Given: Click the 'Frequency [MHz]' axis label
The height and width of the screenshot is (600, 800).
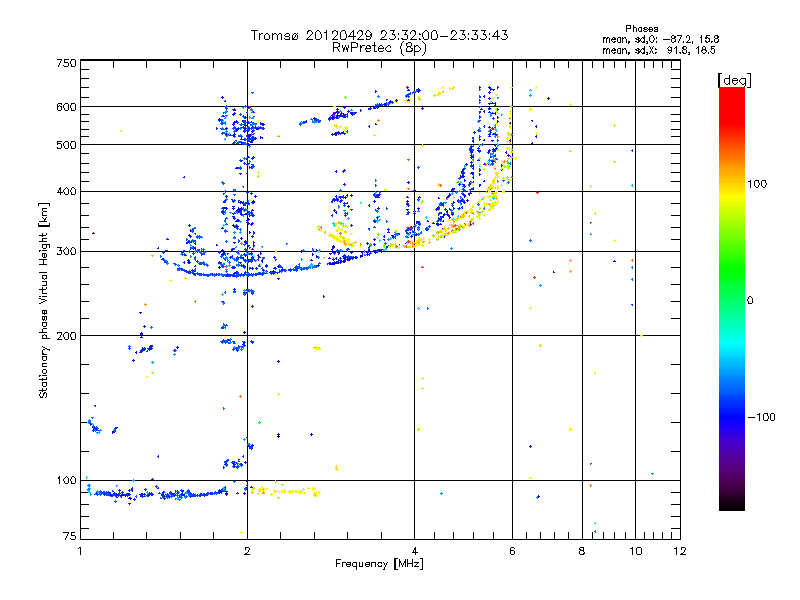Looking at the screenshot, I should click(x=379, y=564).
